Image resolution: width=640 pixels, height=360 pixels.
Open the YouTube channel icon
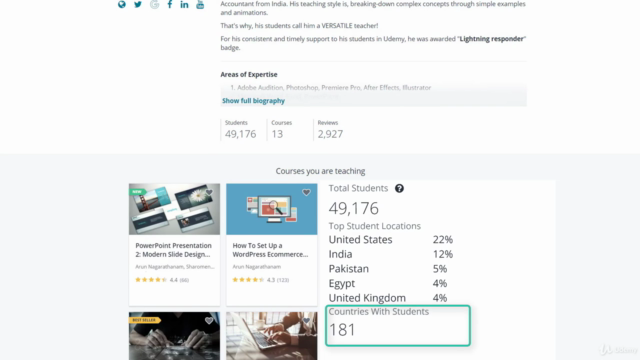[x=200, y=4]
